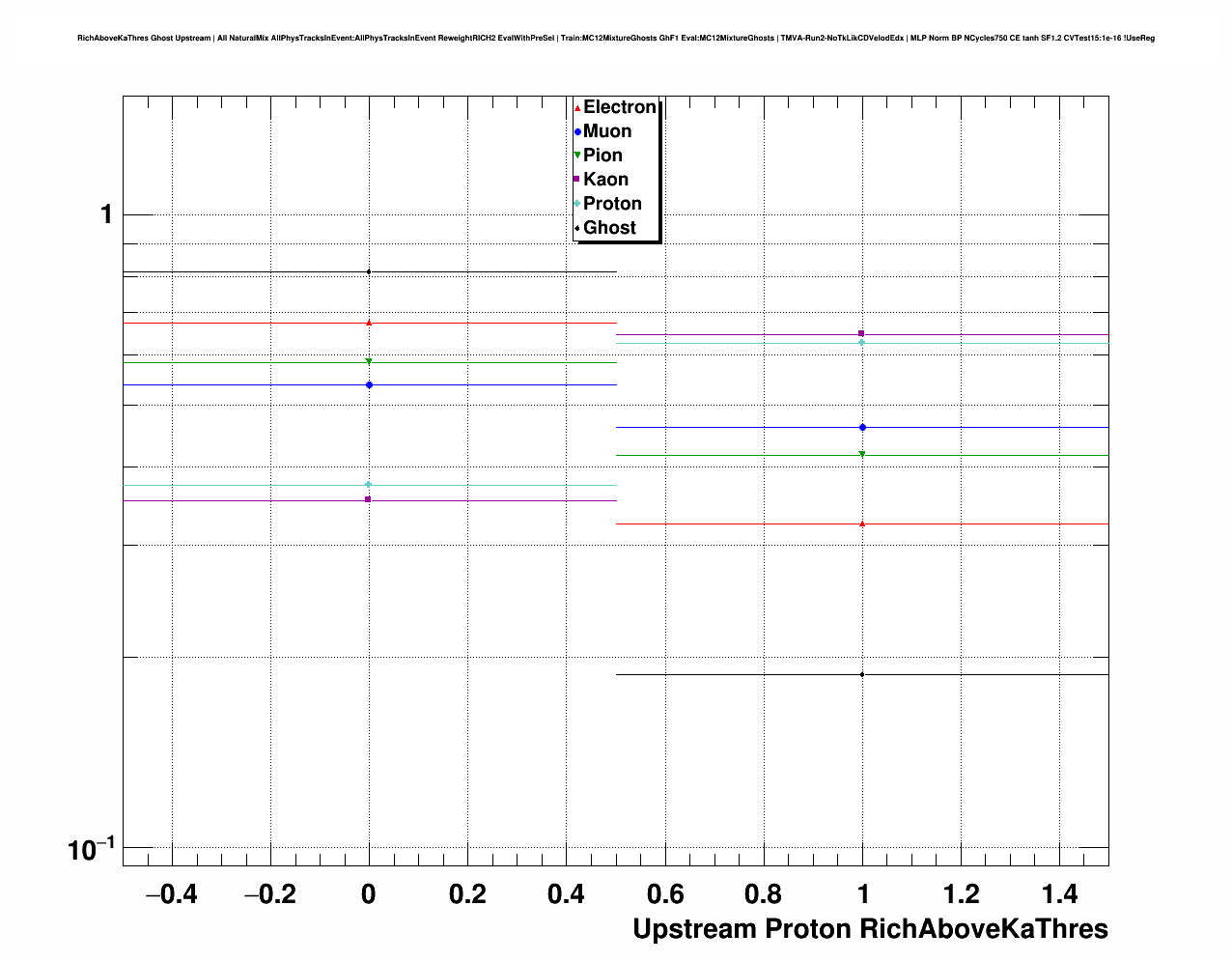Click the Ghost legend label text
The height and width of the screenshot is (962, 1232).
click(x=609, y=228)
